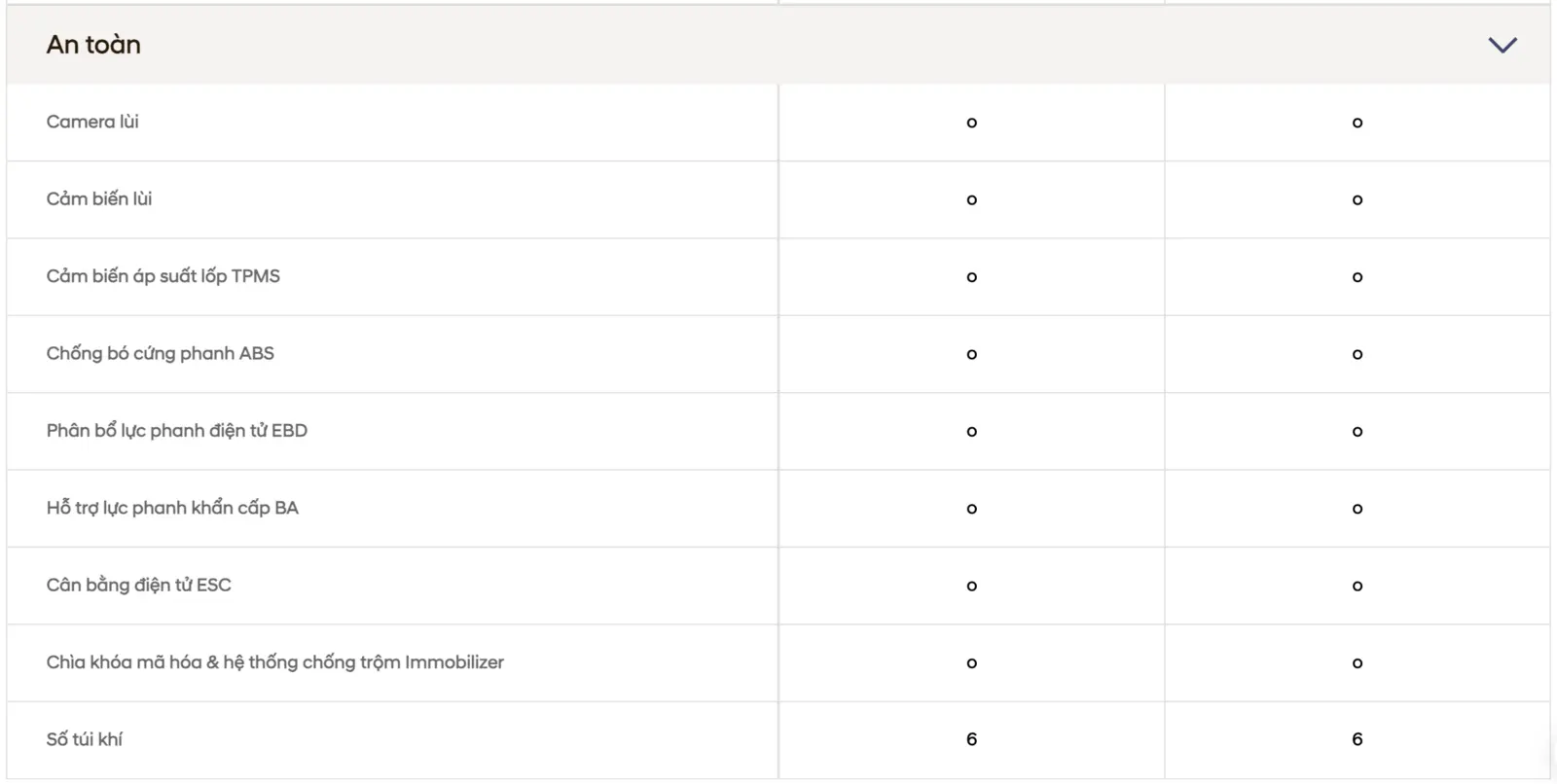The width and height of the screenshot is (1557, 784).
Task: Collapse the An toàn section chevron
Action: 1503,45
